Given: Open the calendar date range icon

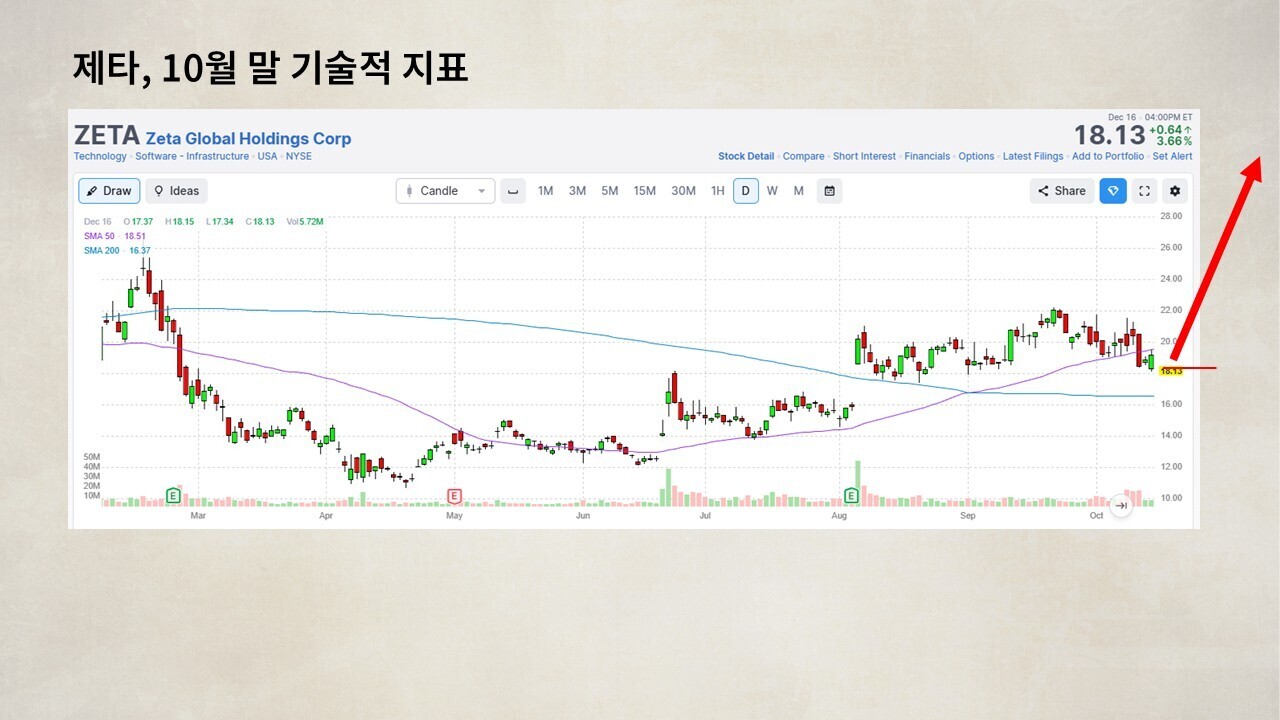Looking at the screenshot, I should 829,191.
